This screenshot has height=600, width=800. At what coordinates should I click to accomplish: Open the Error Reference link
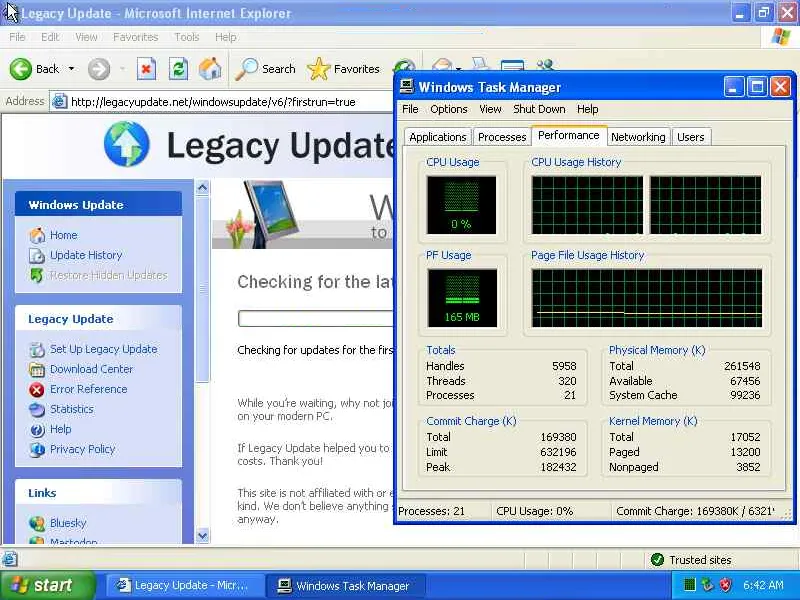coord(89,389)
